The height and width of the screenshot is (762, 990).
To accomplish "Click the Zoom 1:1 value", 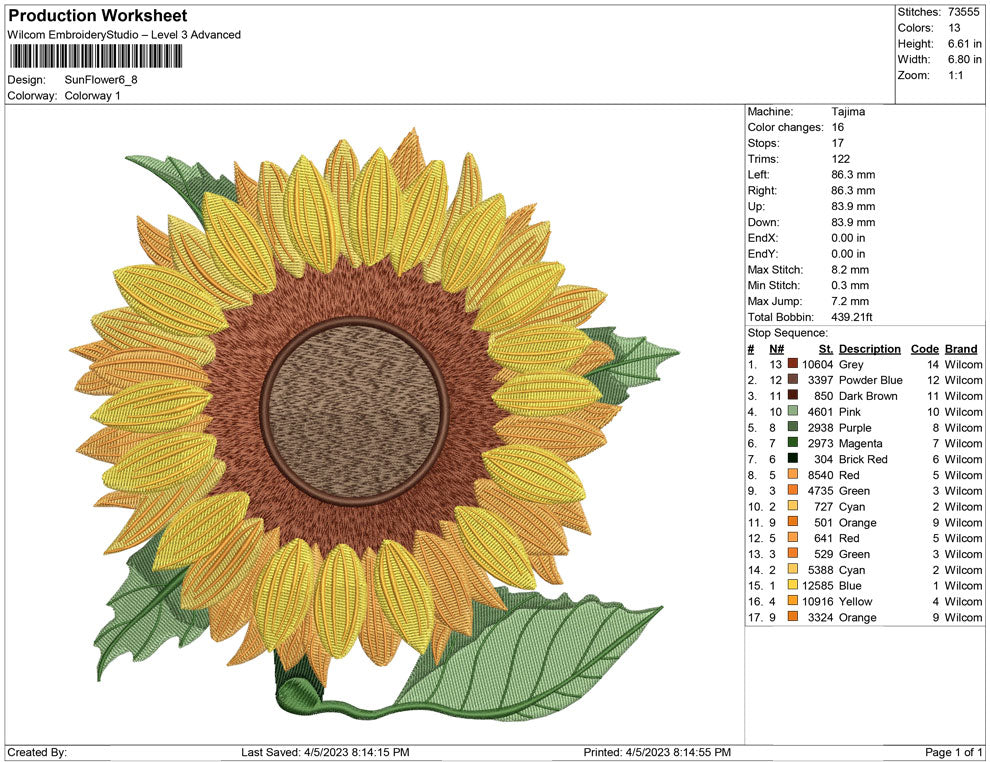I will pos(955,76).
